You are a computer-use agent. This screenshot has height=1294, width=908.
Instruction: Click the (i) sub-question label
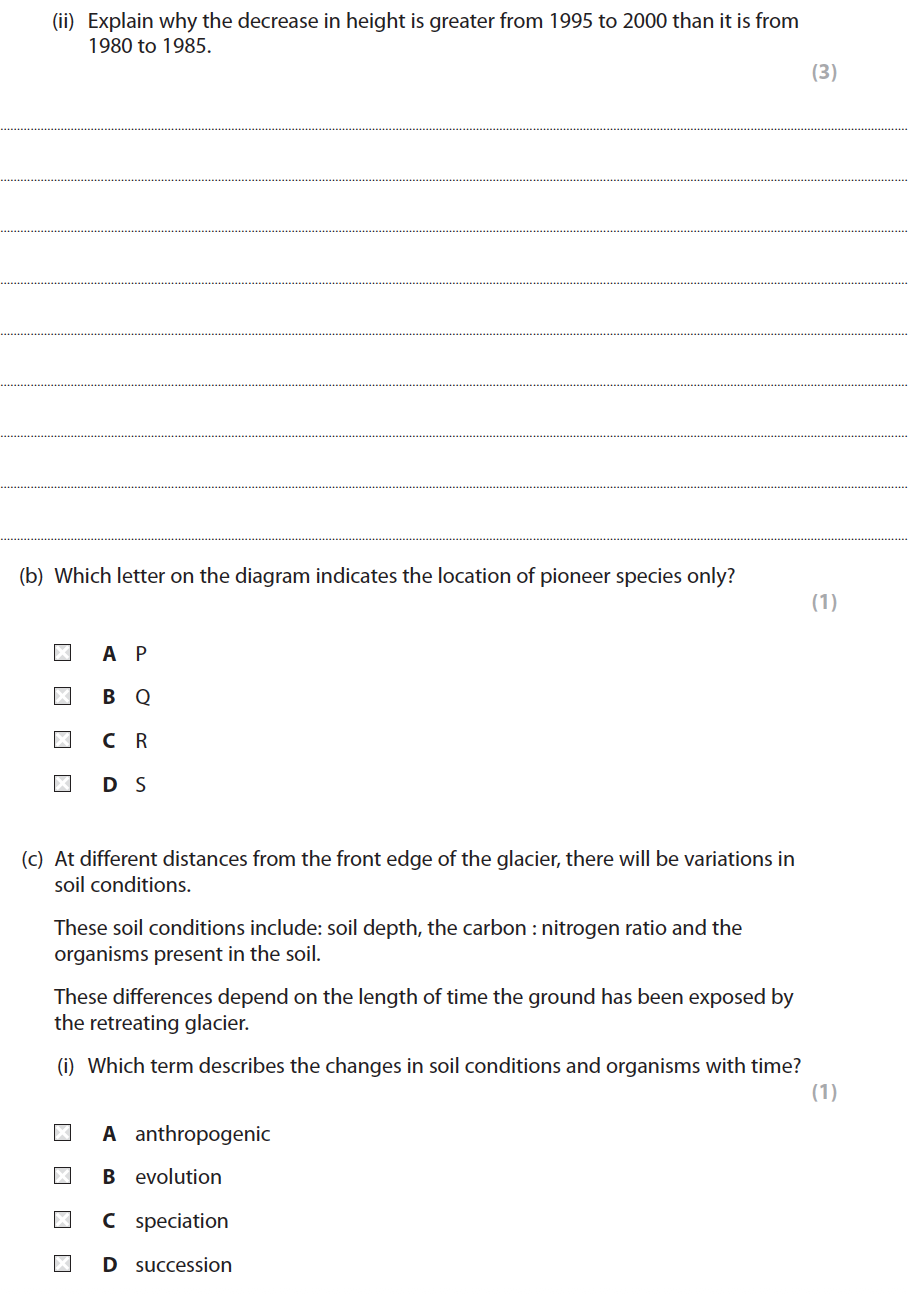[66, 1066]
